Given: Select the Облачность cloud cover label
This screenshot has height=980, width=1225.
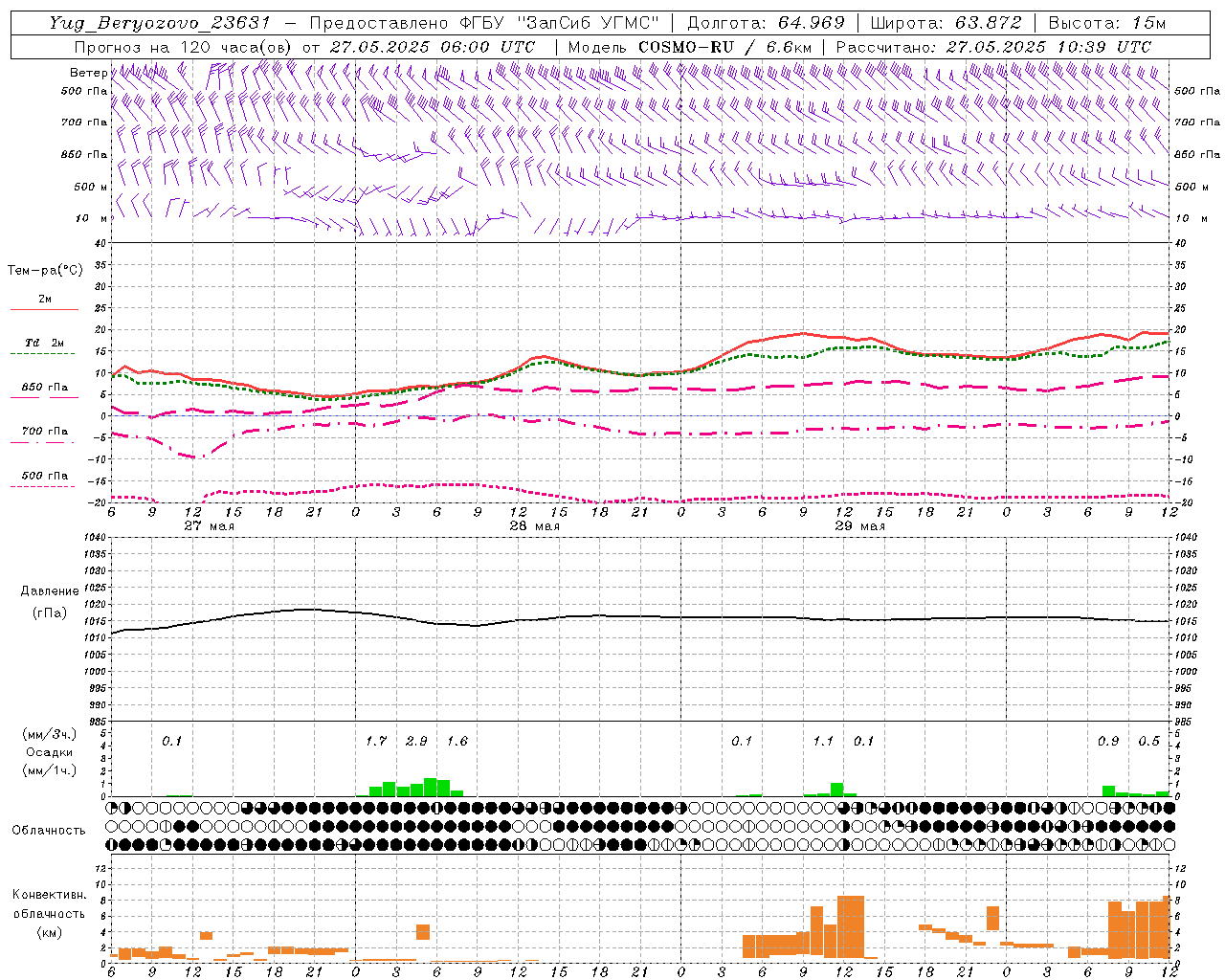Looking at the screenshot, I should (49, 831).
